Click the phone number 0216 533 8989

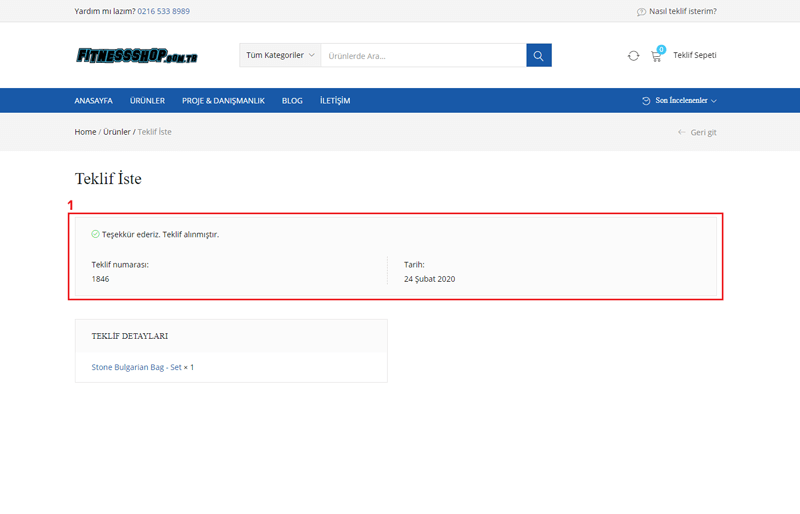tap(163, 12)
